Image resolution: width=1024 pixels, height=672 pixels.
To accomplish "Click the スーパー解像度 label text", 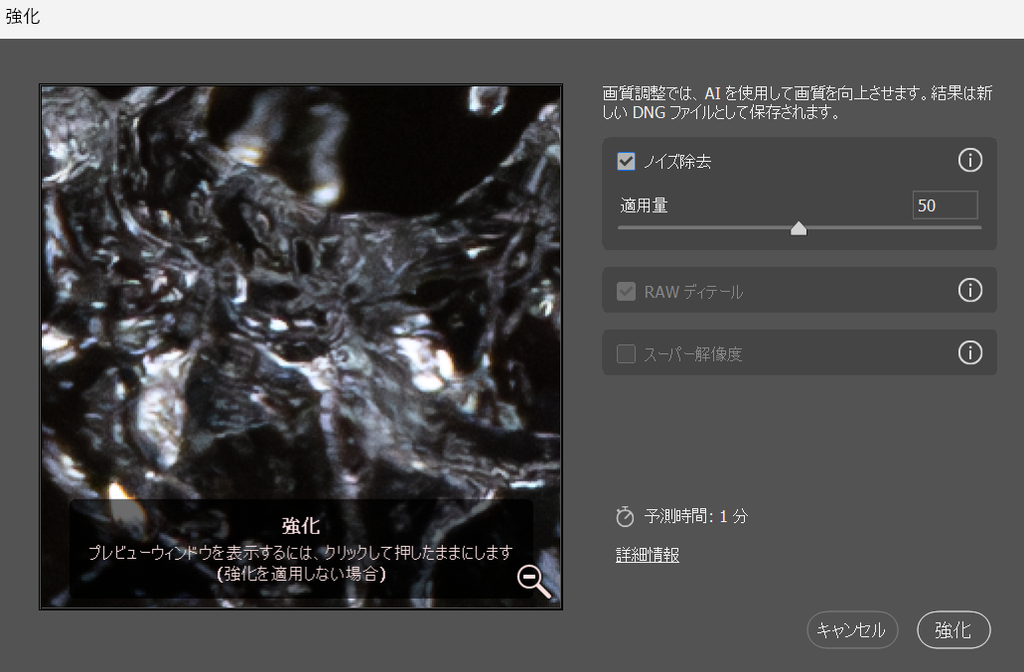I will [x=692, y=354].
